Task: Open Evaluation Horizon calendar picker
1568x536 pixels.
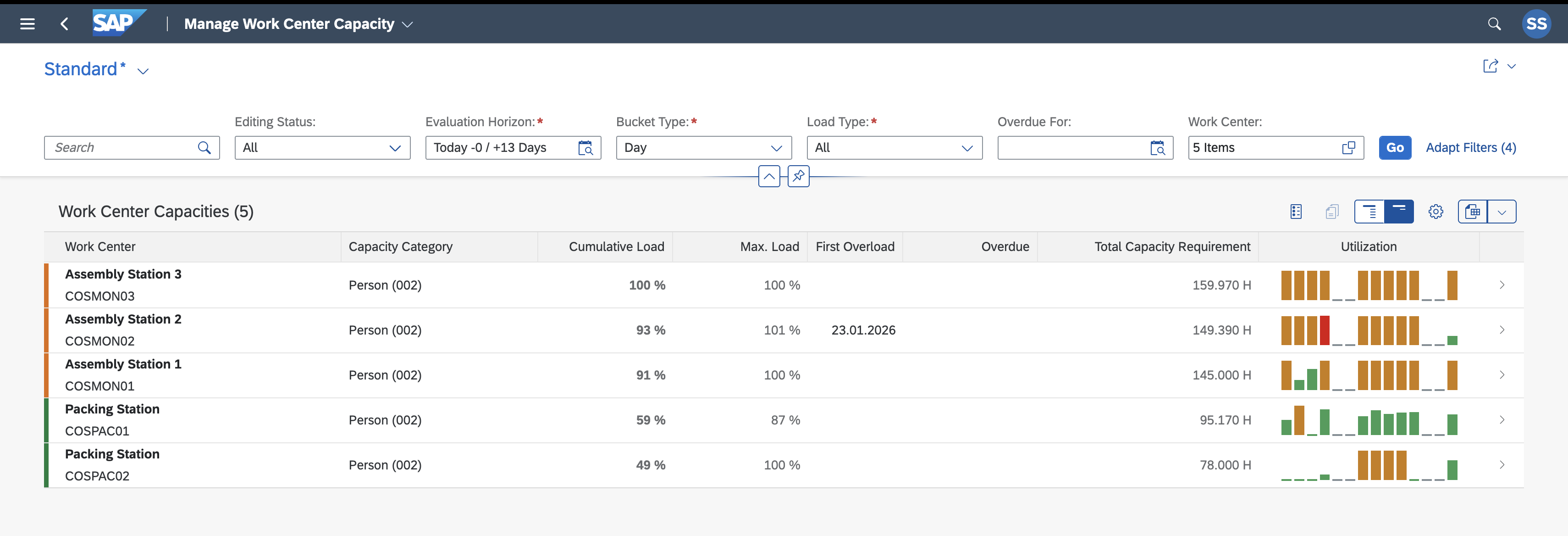Action: click(x=585, y=148)
